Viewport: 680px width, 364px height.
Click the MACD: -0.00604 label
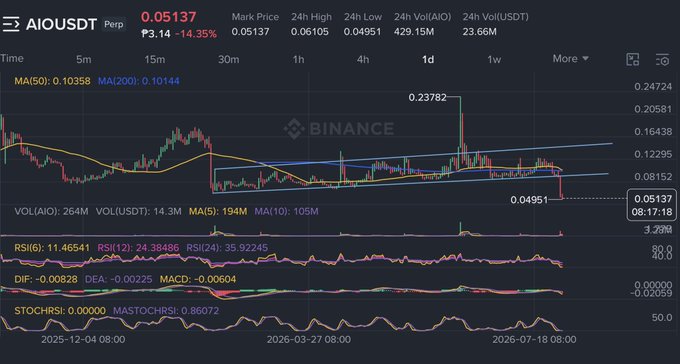[198, 279]
